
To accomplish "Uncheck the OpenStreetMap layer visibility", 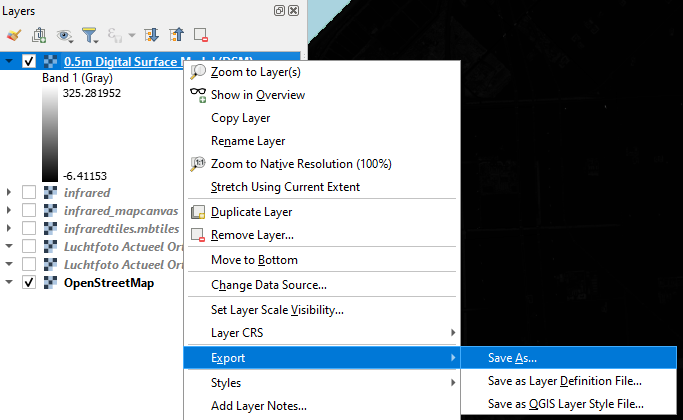I will point(29,283).
